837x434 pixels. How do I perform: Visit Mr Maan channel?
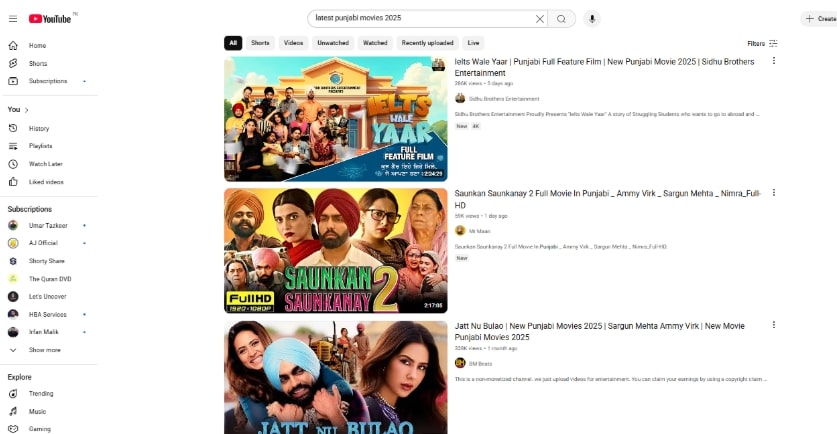click(x=479, y=231)
